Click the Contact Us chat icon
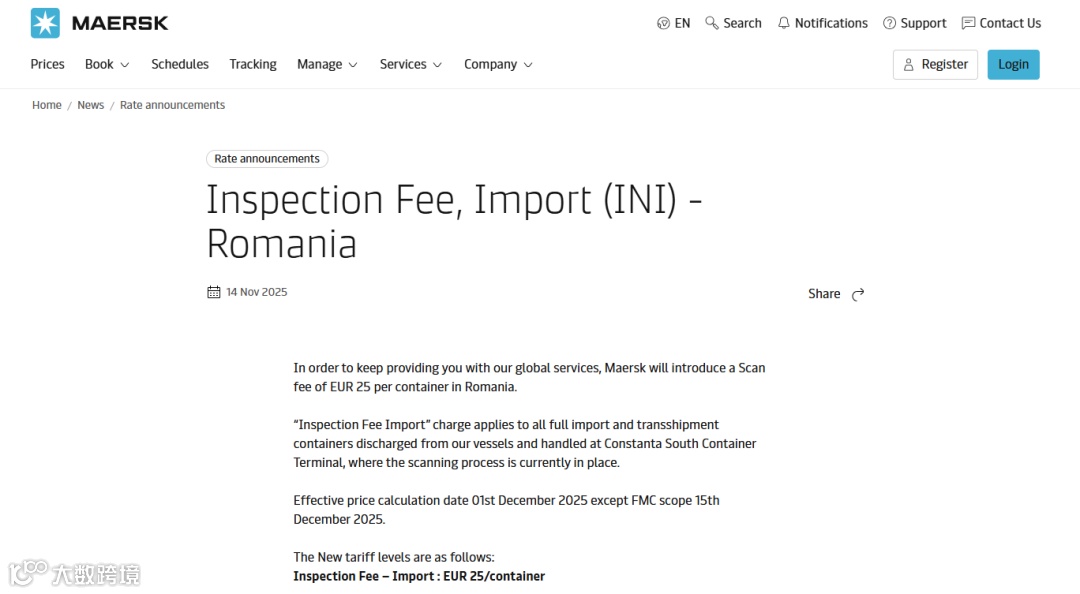The image size is (1080, 594). pyautogui.click(x=968, y=23)
